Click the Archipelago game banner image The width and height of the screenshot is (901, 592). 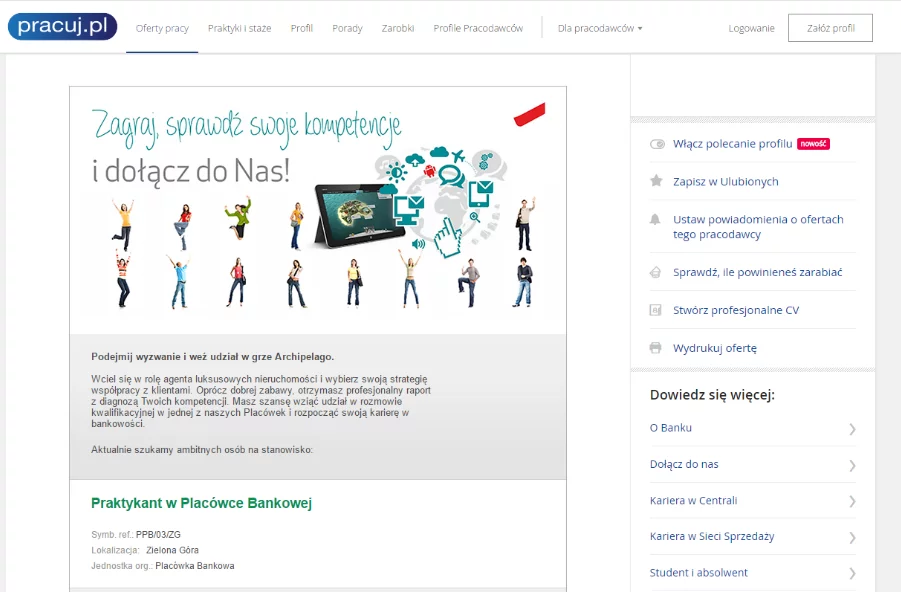318,210
